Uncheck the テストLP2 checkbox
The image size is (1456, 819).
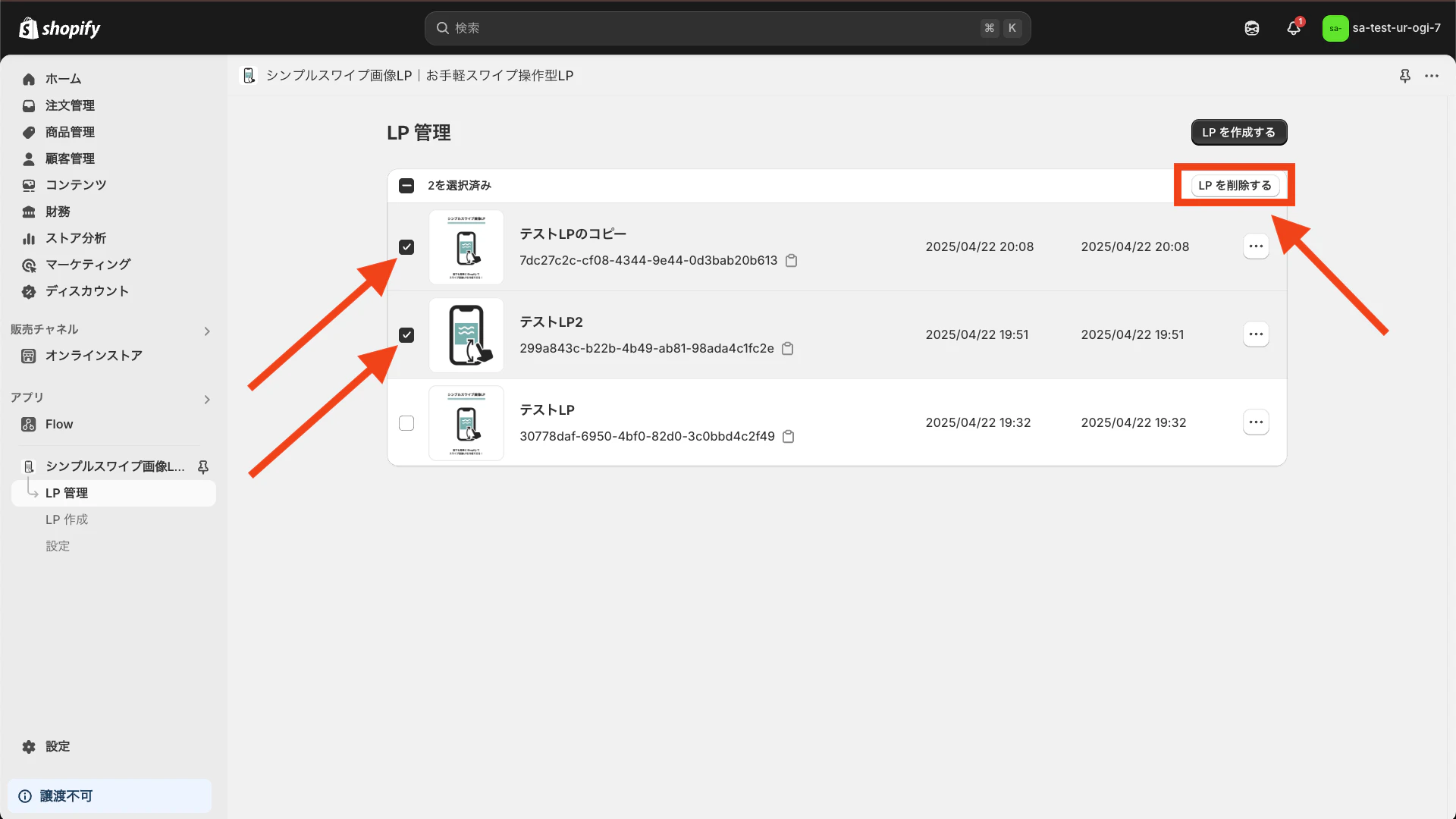pyautogui.click(x=406, y=335)
